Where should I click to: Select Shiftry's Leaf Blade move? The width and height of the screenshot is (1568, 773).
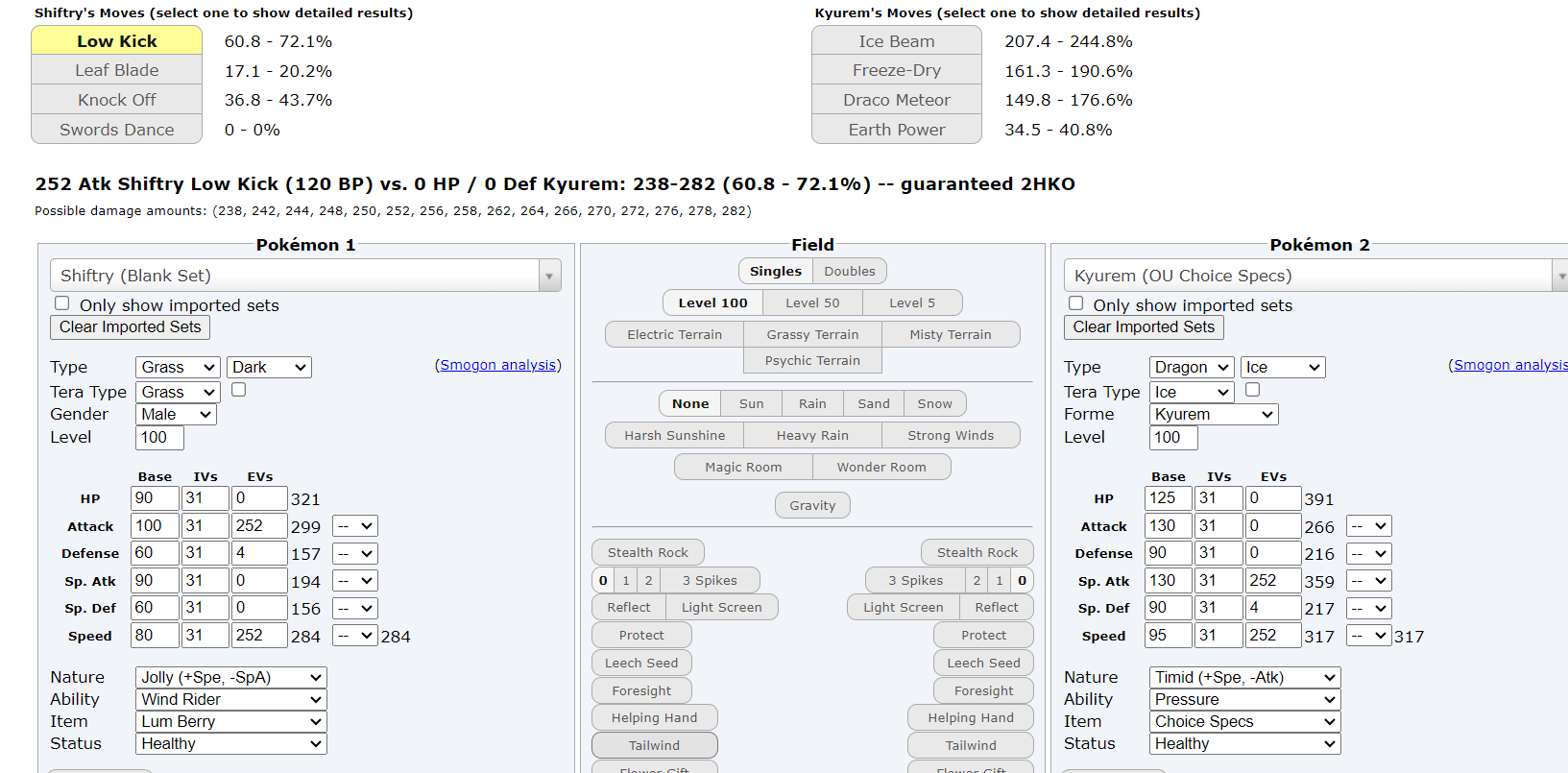pos(116,70)
